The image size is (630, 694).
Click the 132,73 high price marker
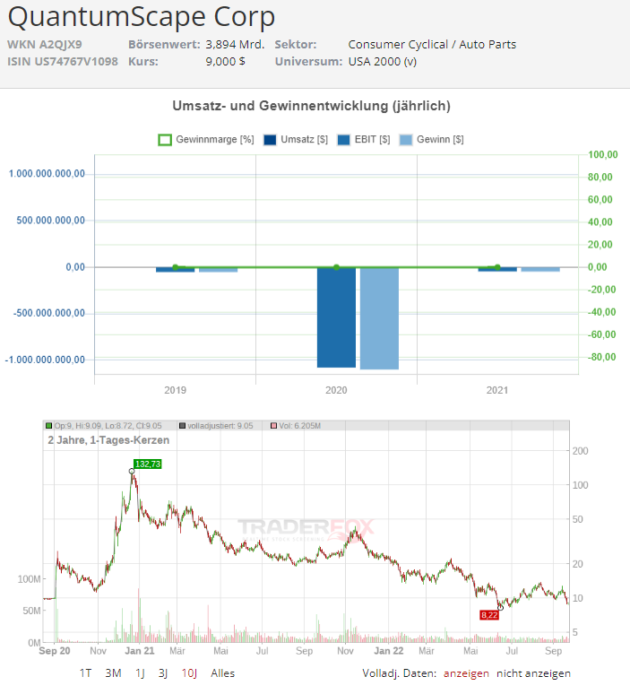[147, 464]
